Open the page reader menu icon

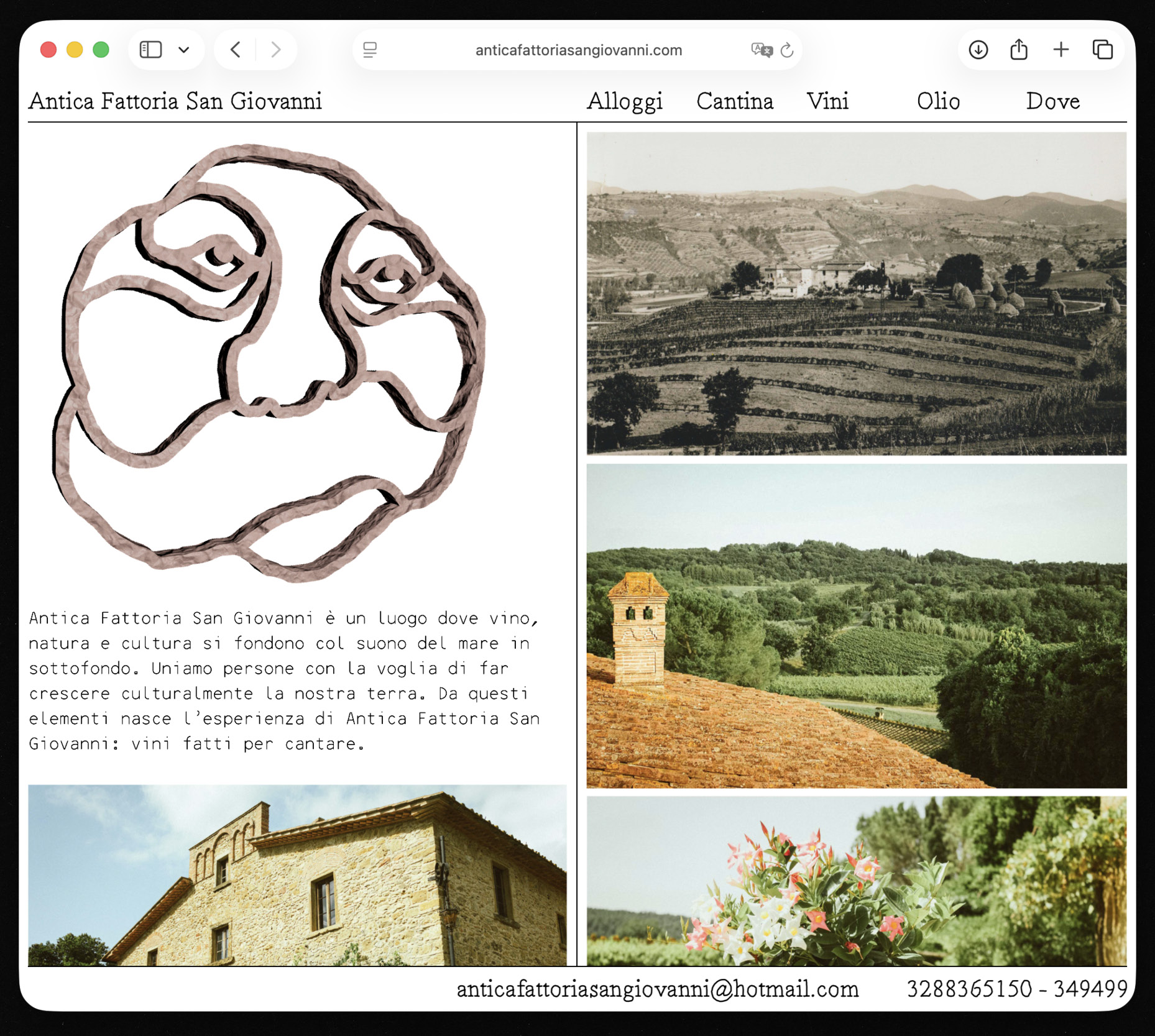click(x=370, y=50)
